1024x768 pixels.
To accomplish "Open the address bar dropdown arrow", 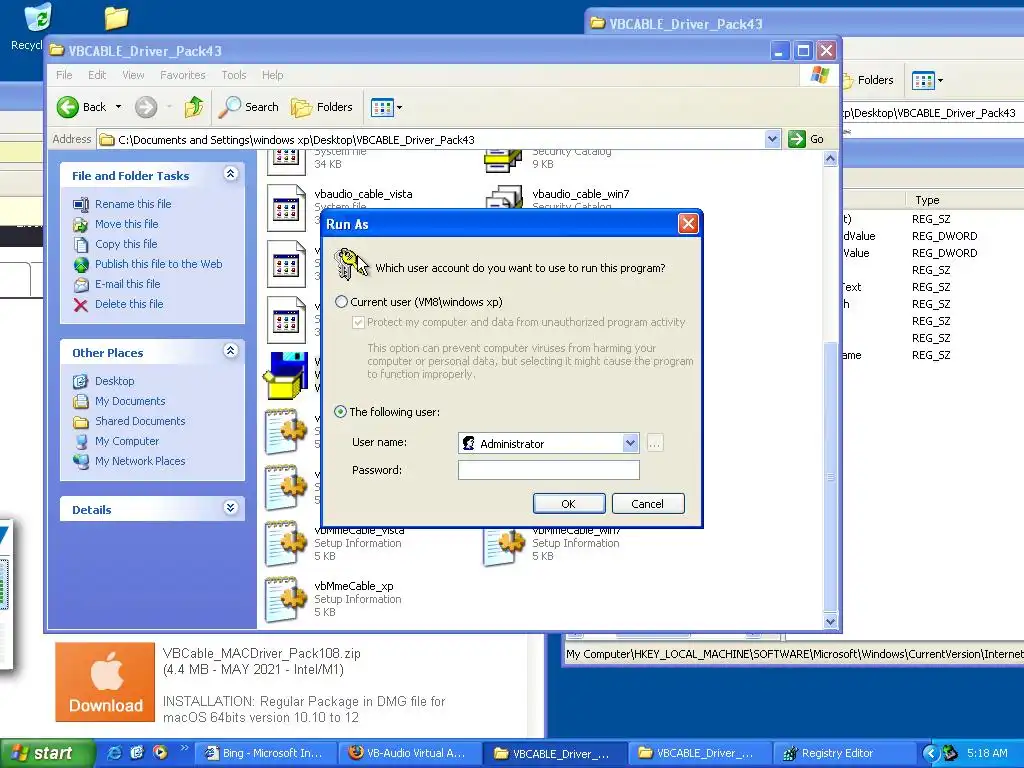I will tap(773, 139).
